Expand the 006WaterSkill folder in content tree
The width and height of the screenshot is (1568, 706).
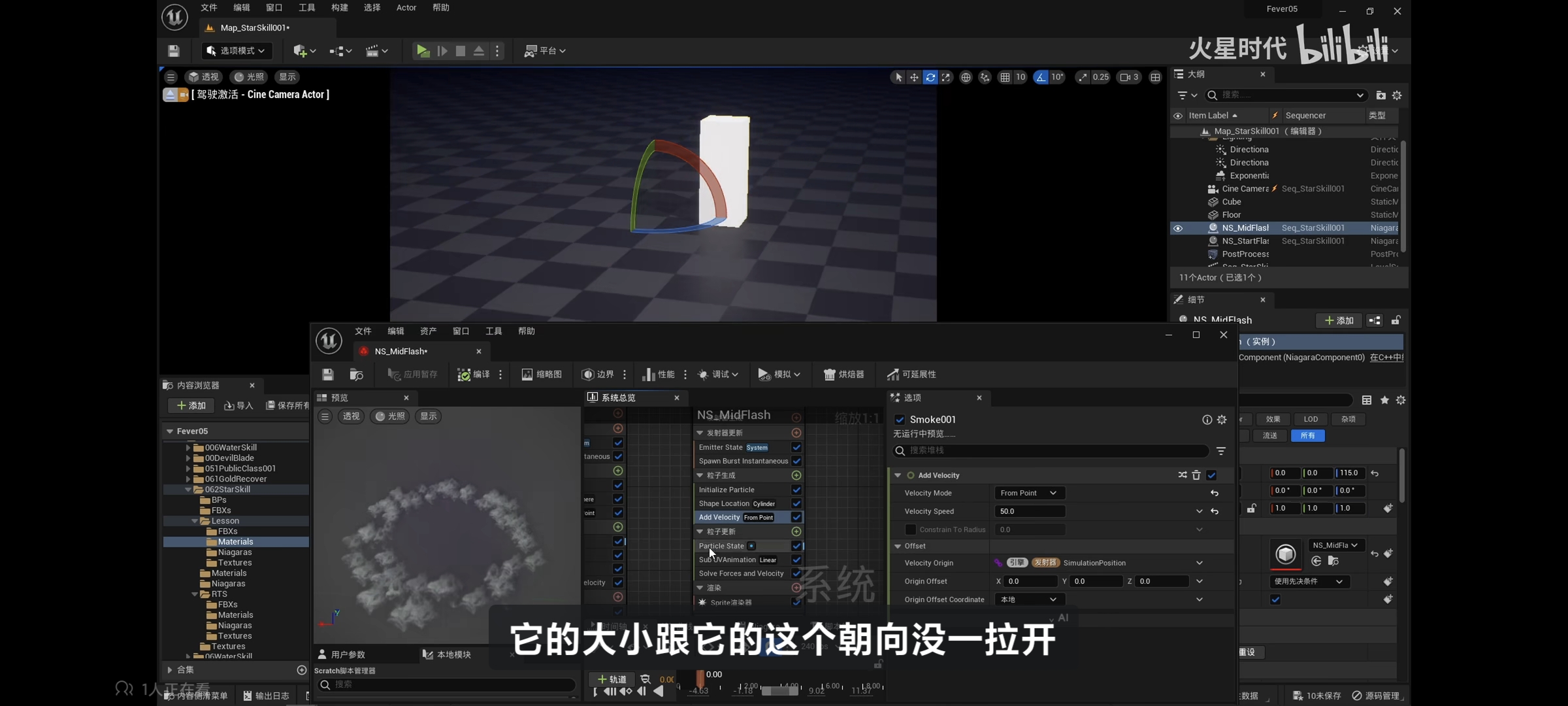(x=188, y=448)
